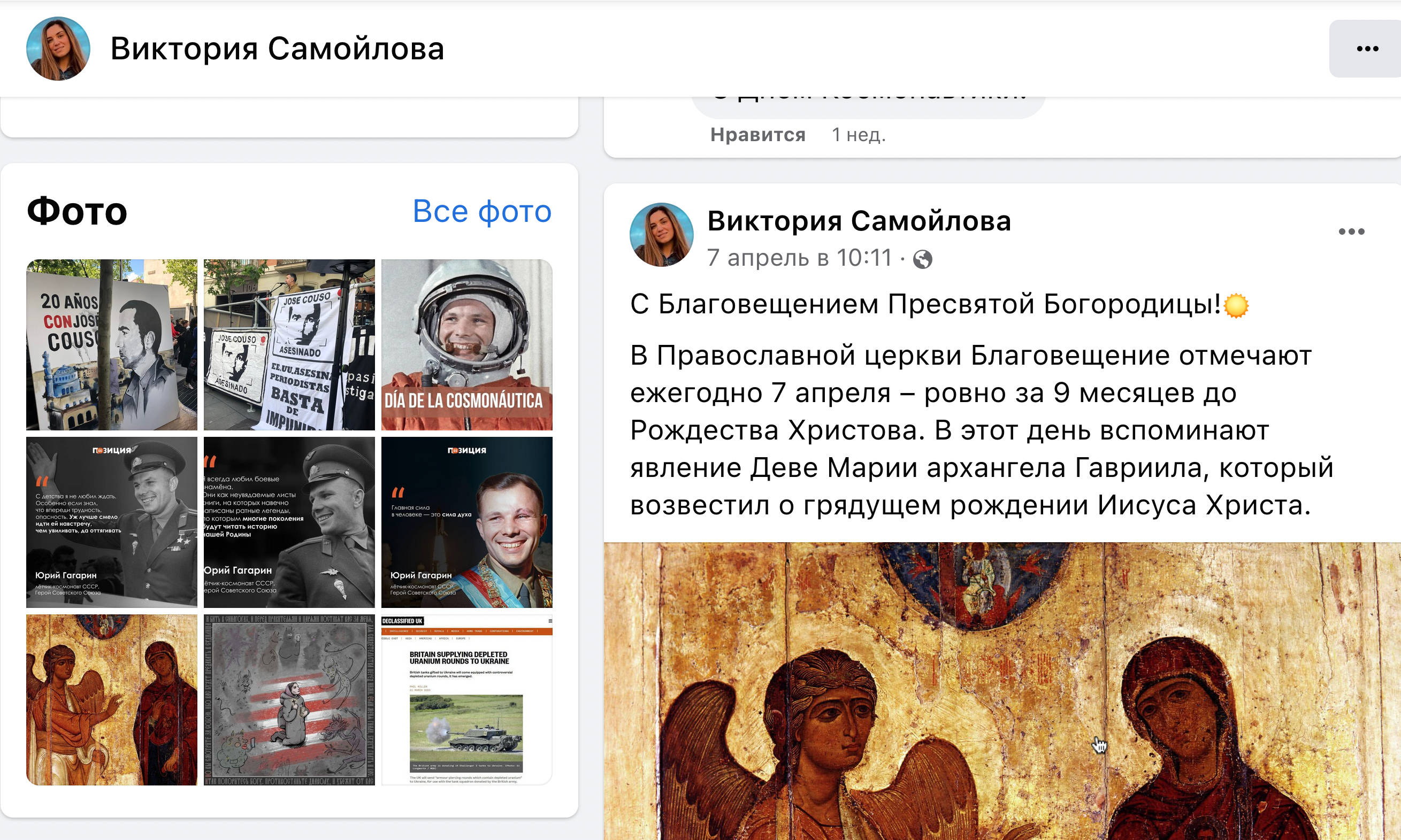Click the profile name in the top header
Image resolution: width=1401 pixels, height=840 pixels.
278,49
